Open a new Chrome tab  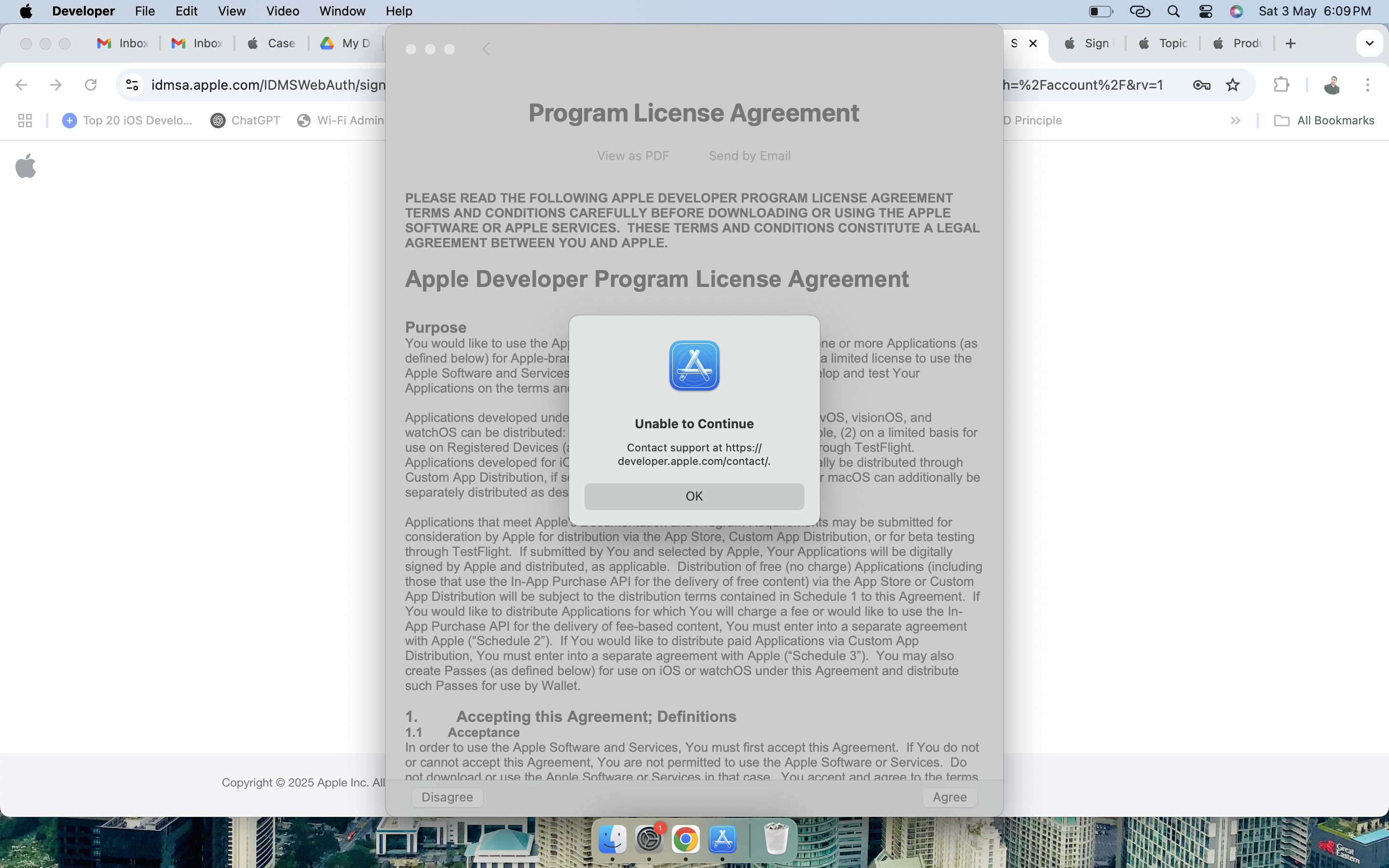click(x=1291, y=43)
